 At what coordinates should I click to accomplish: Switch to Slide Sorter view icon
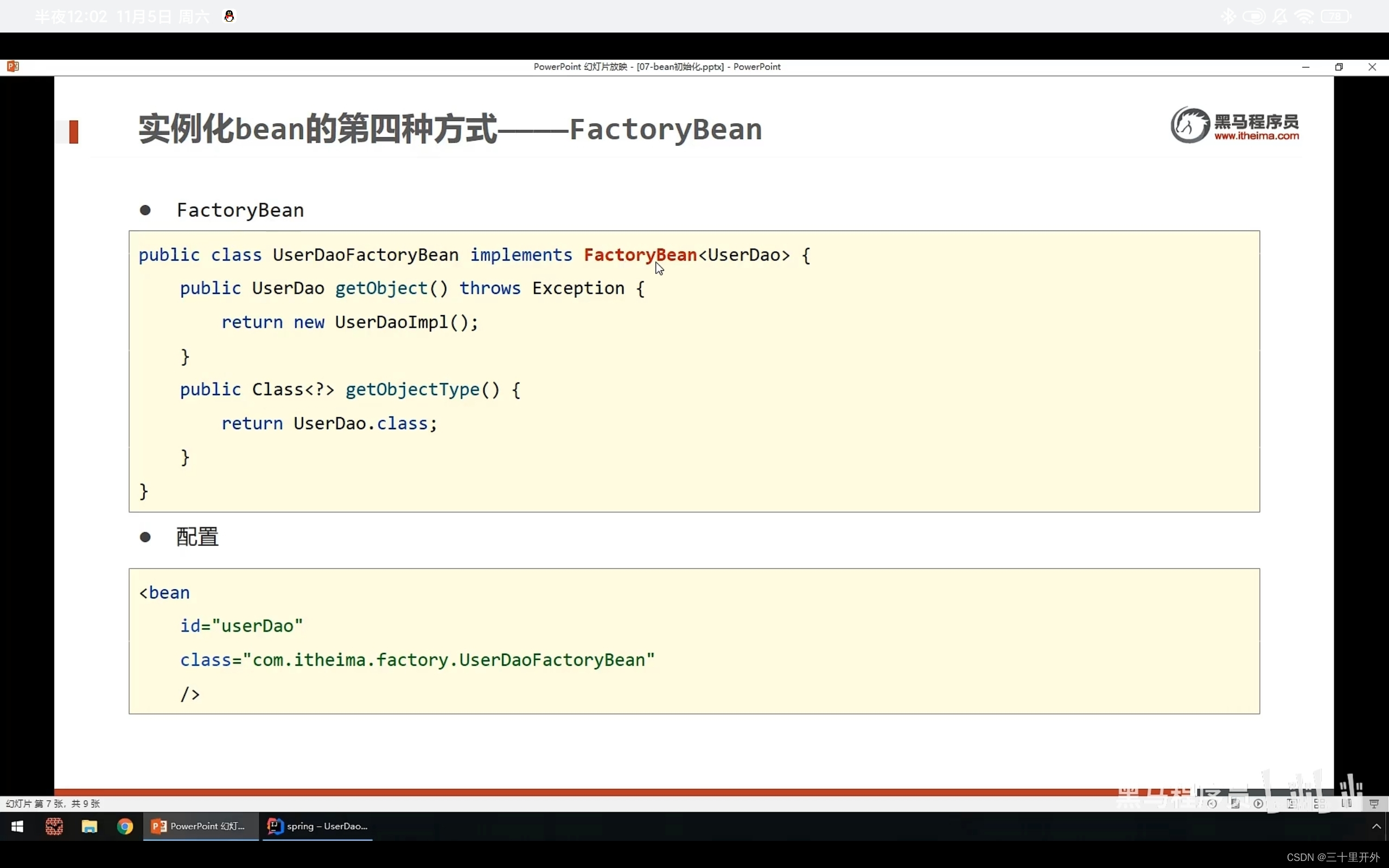(x=1320, y=803)
